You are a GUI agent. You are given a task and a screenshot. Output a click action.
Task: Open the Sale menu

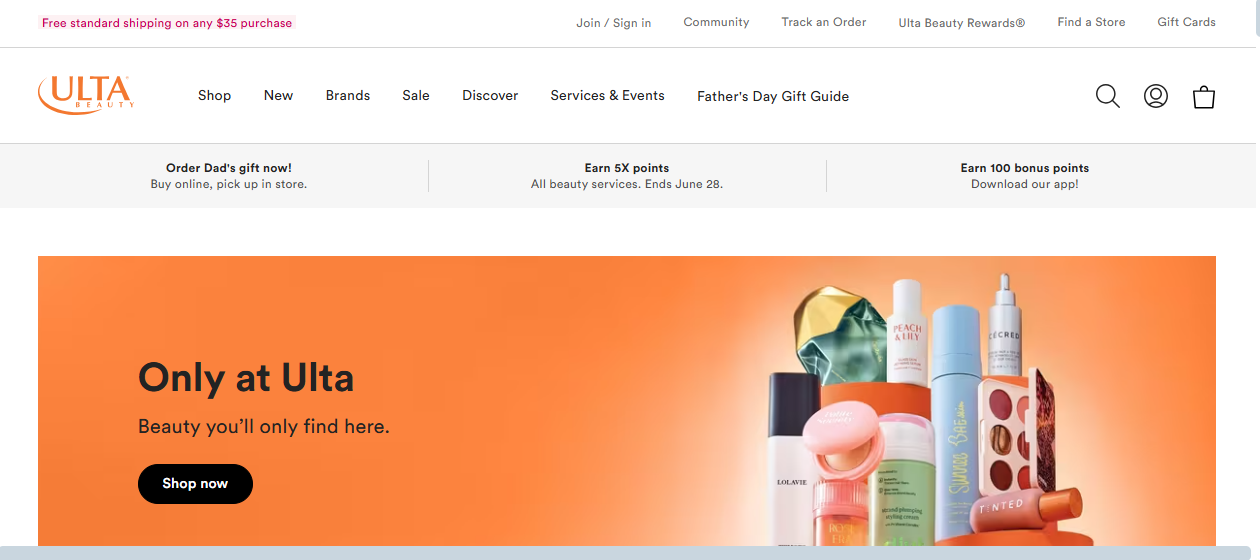tap(416, 96)
